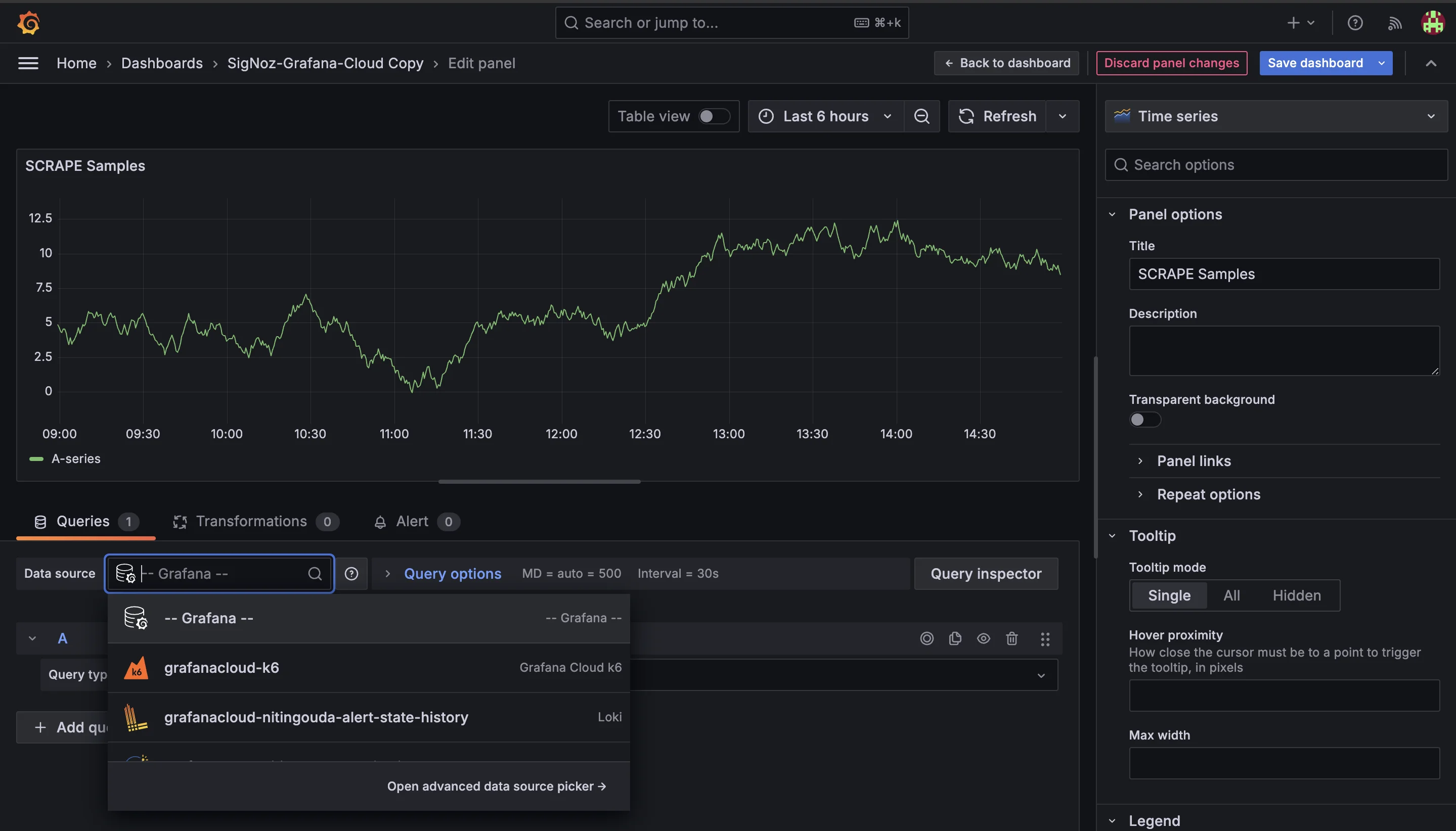Image resolution: width=1456 pixels, height=831 pixels.
Task: Open the user profile avatar
Action: point(1433,23)
